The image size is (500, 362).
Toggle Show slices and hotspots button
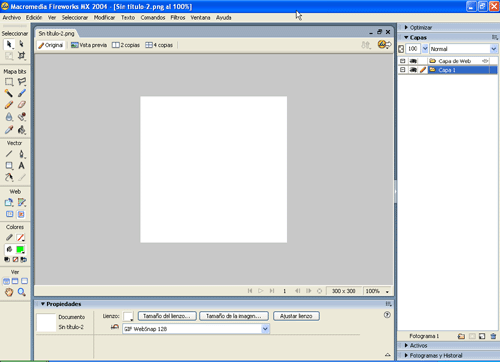pos(21,214)
